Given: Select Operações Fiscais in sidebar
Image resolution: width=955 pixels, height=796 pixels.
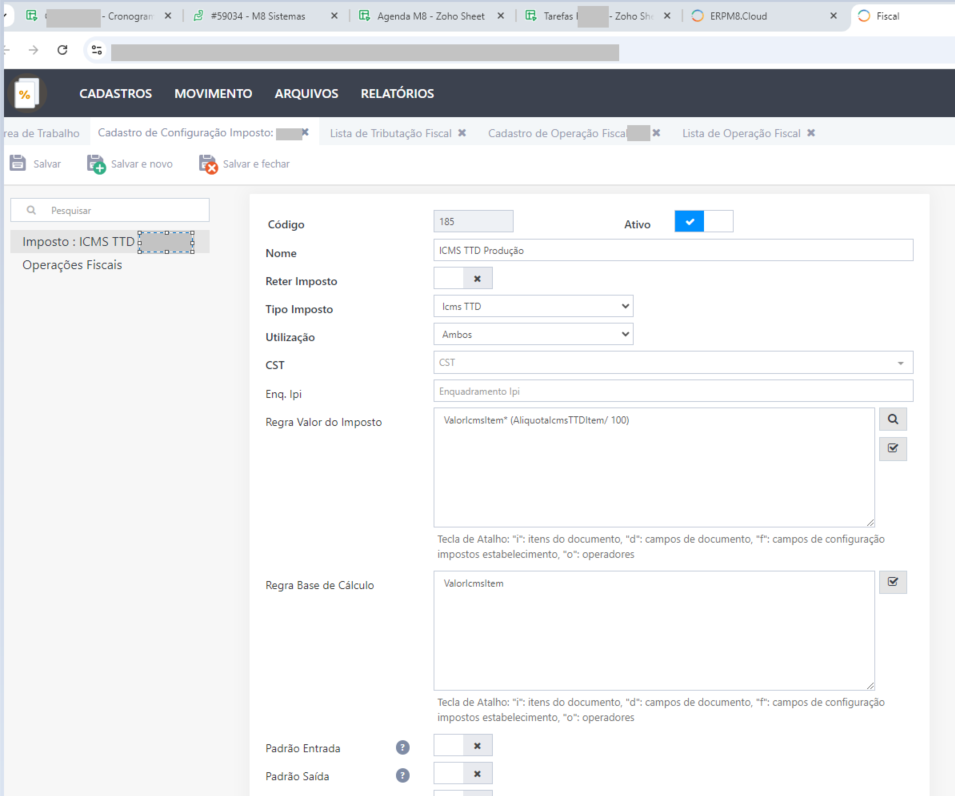Looking at the screenshot, I should click(x=72, y=265).
